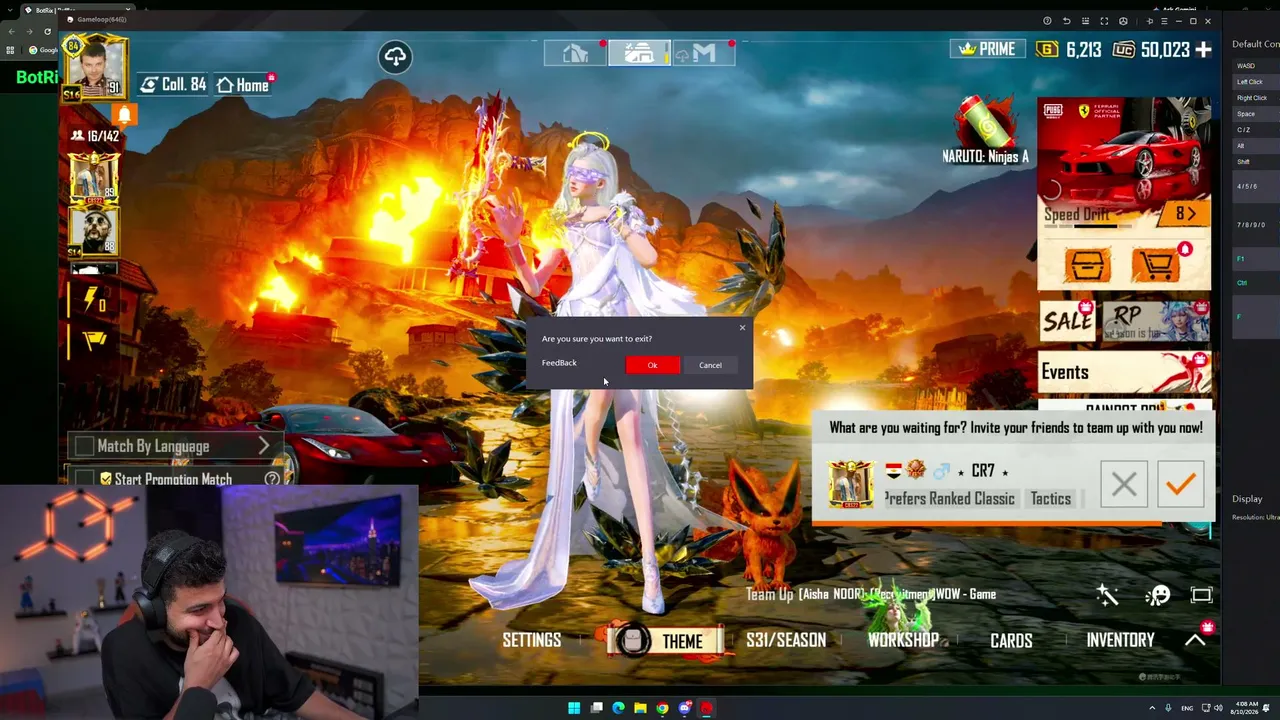Switch to the first lobby mode tab
This screenshot has height=720, width=1280.
click(x=575, y=53)
